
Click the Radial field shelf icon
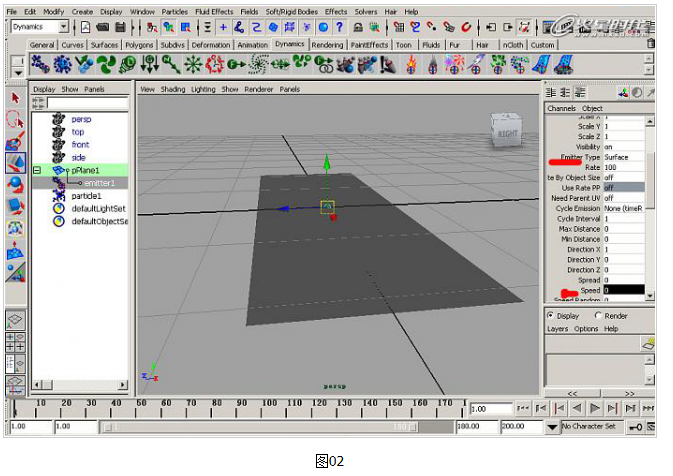coord(193,64)
